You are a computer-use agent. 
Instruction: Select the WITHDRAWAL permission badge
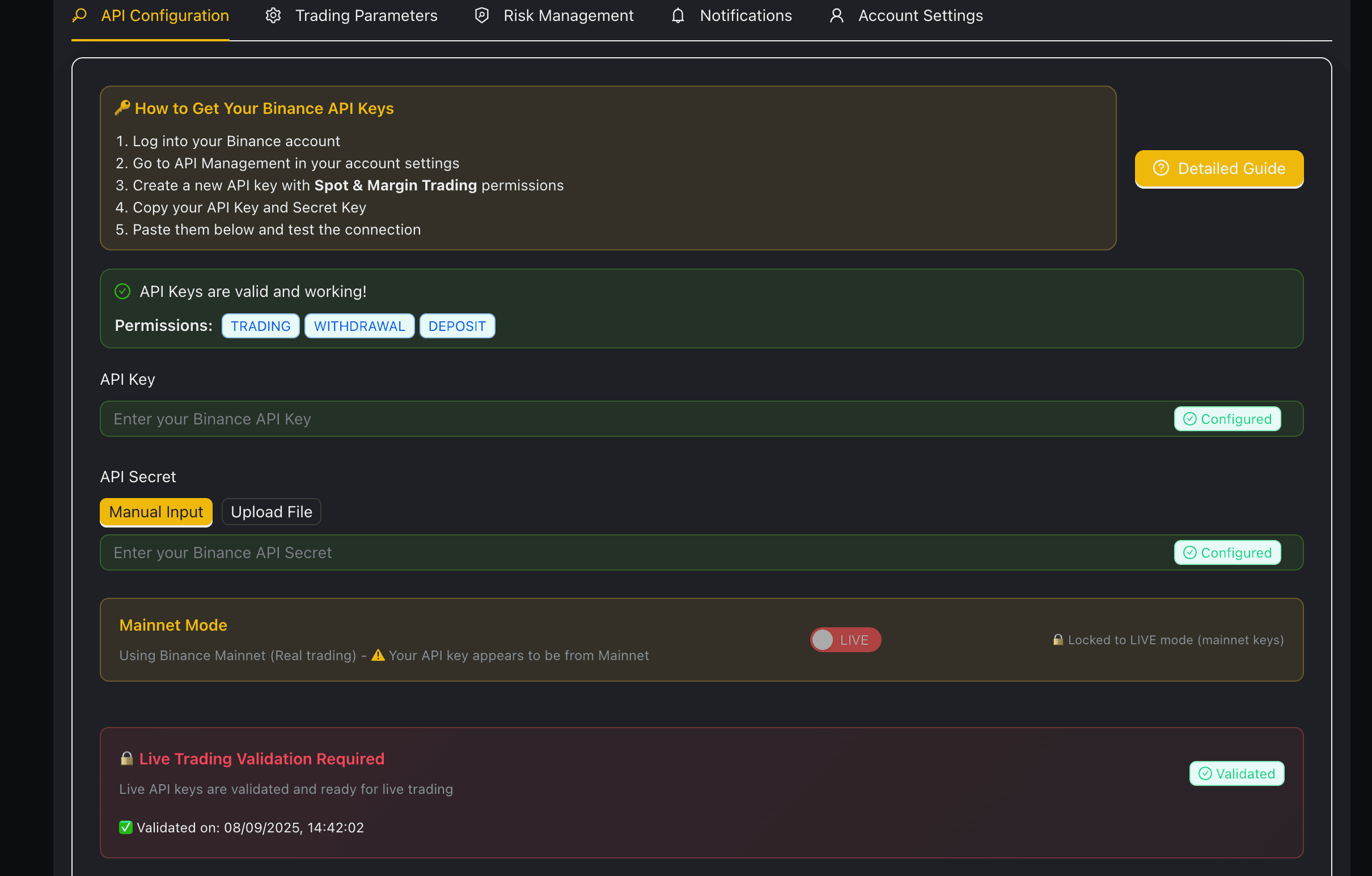(x=359, y=326)
